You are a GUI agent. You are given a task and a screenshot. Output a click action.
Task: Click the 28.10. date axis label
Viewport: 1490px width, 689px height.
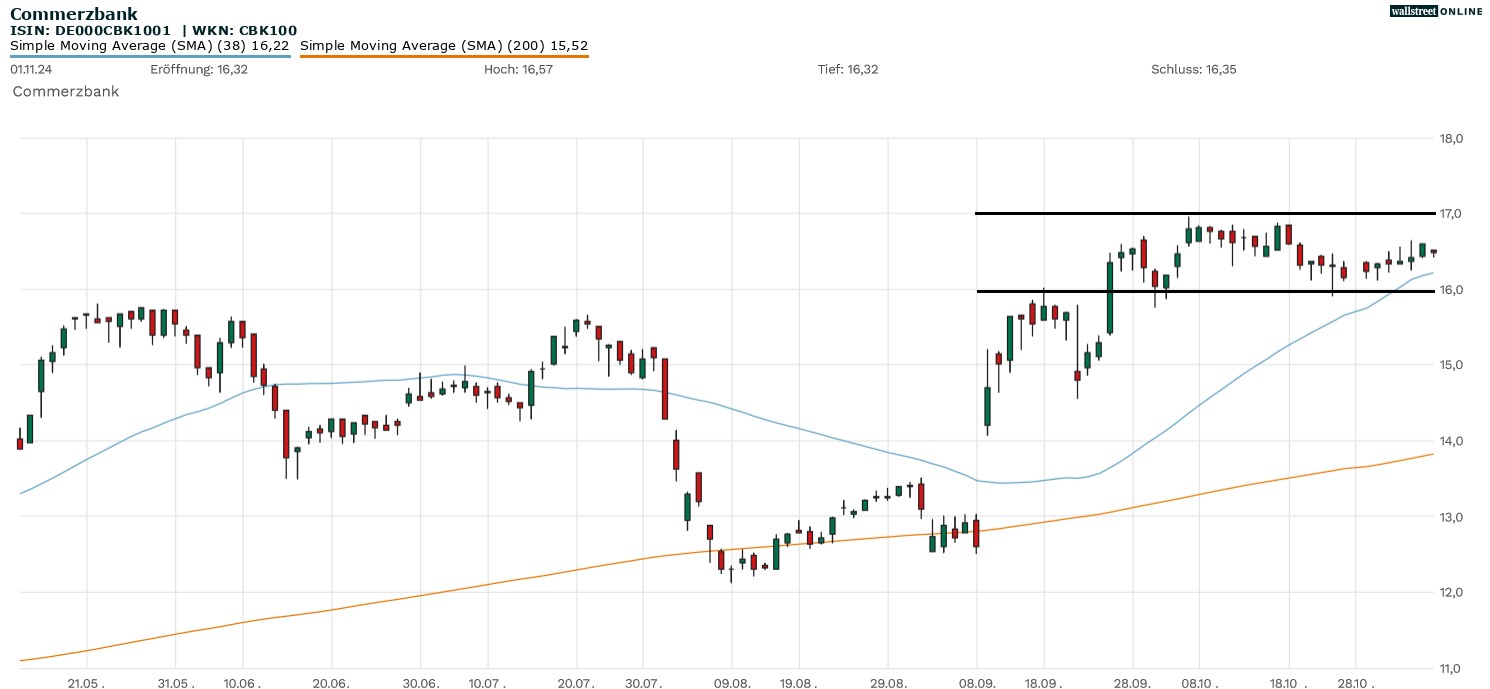[1354, 684]
